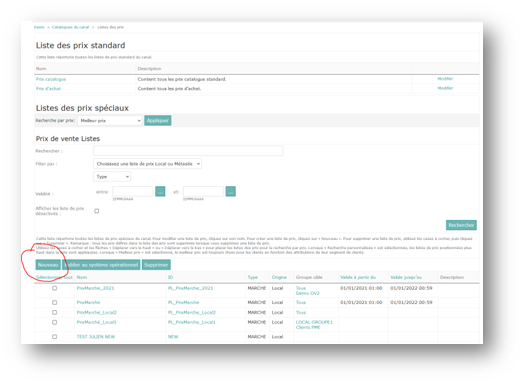
Task: Click the 'et' validity date field
Action: coord(203,191)
